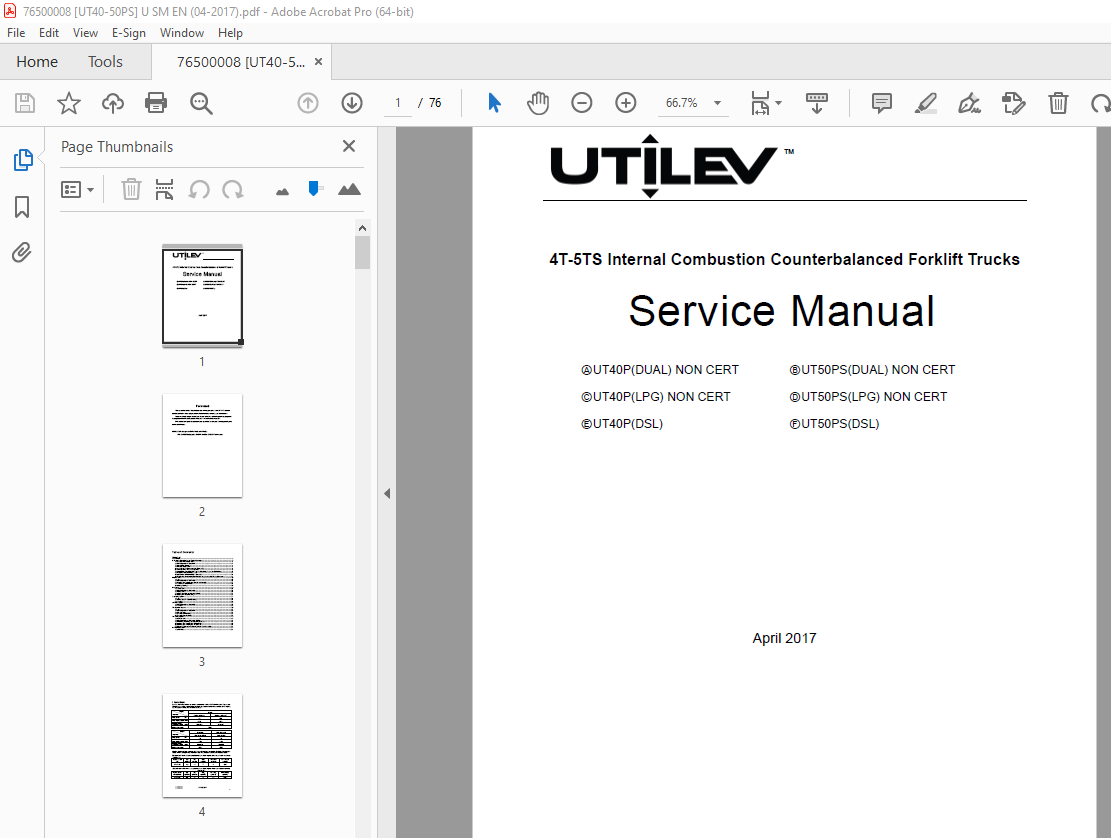1111x838 pixels.
Task: Open the Attachments paperclip panel
Action: (22, 253)
